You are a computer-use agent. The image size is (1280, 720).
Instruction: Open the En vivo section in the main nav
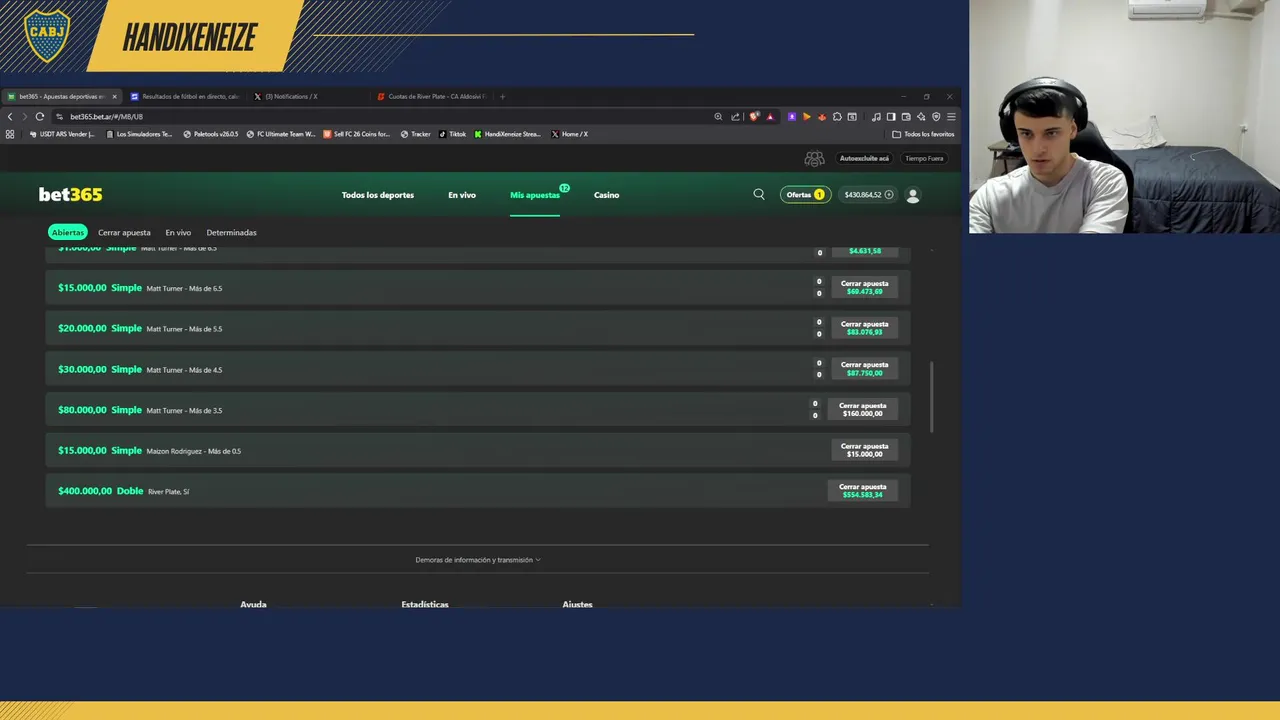(462, 195)
